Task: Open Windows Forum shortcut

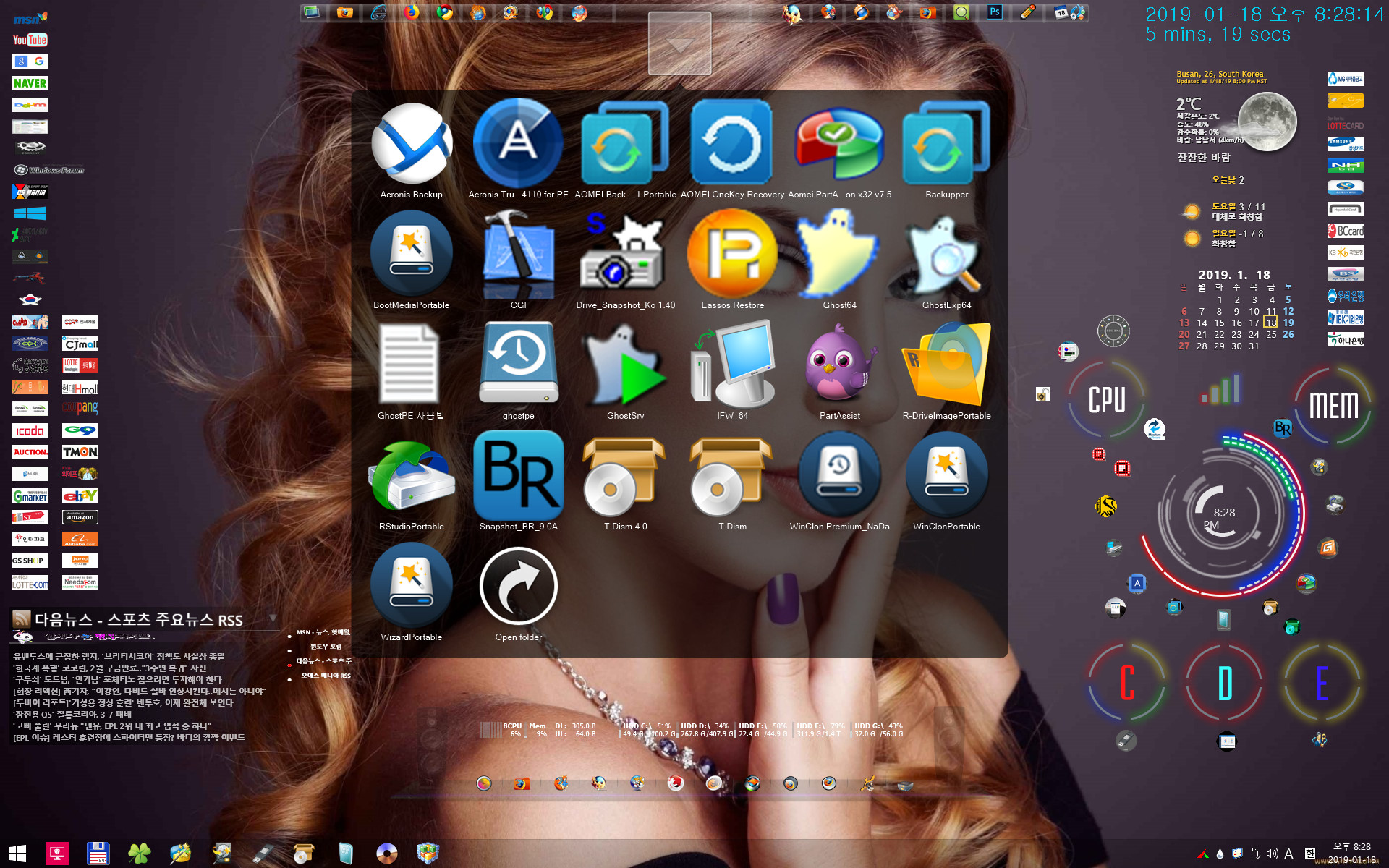Action: tap(49, 170)
